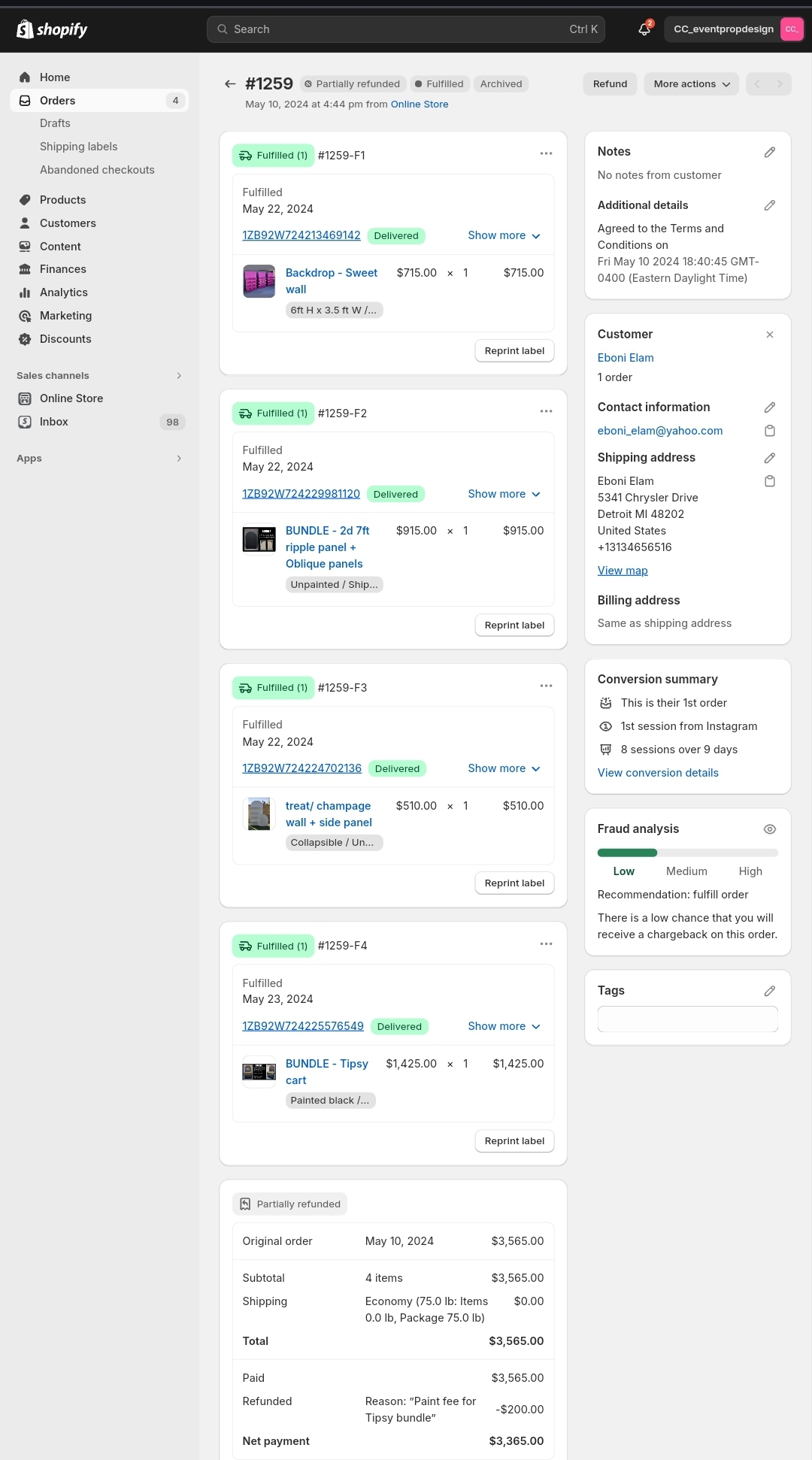This screenshot has height=1460, width=812.
Task: Open the BUNDLE - Tipsy cart product link
Action: point(327,1072)
